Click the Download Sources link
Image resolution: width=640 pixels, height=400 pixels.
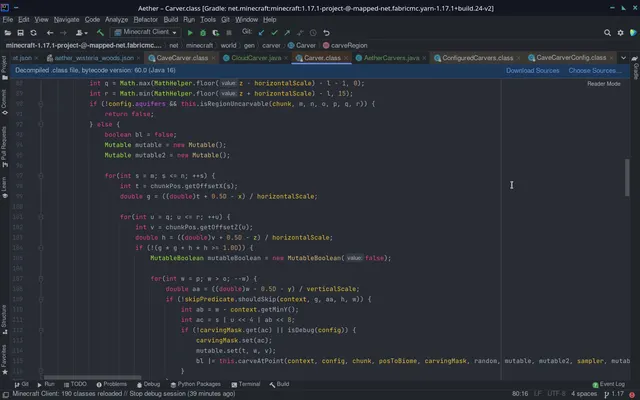point(532,71)
